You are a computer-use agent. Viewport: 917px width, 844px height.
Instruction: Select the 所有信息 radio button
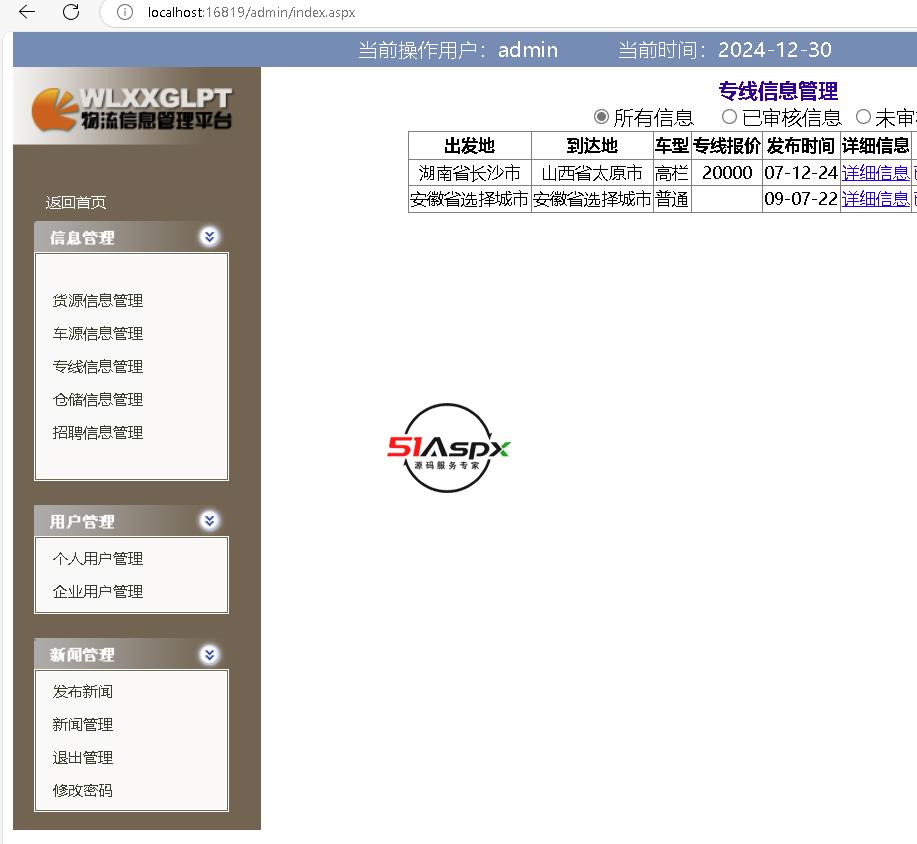pyautogui.click(x=601, y=117)
